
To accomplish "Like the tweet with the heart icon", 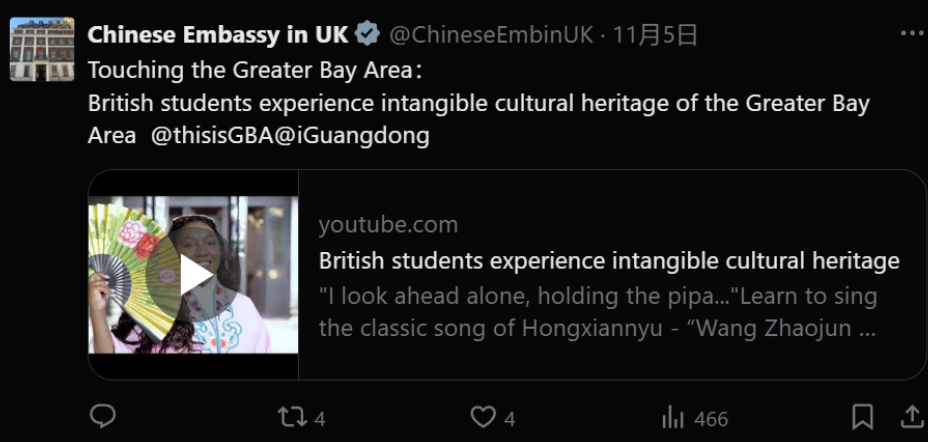I will (x=483, y=417).
